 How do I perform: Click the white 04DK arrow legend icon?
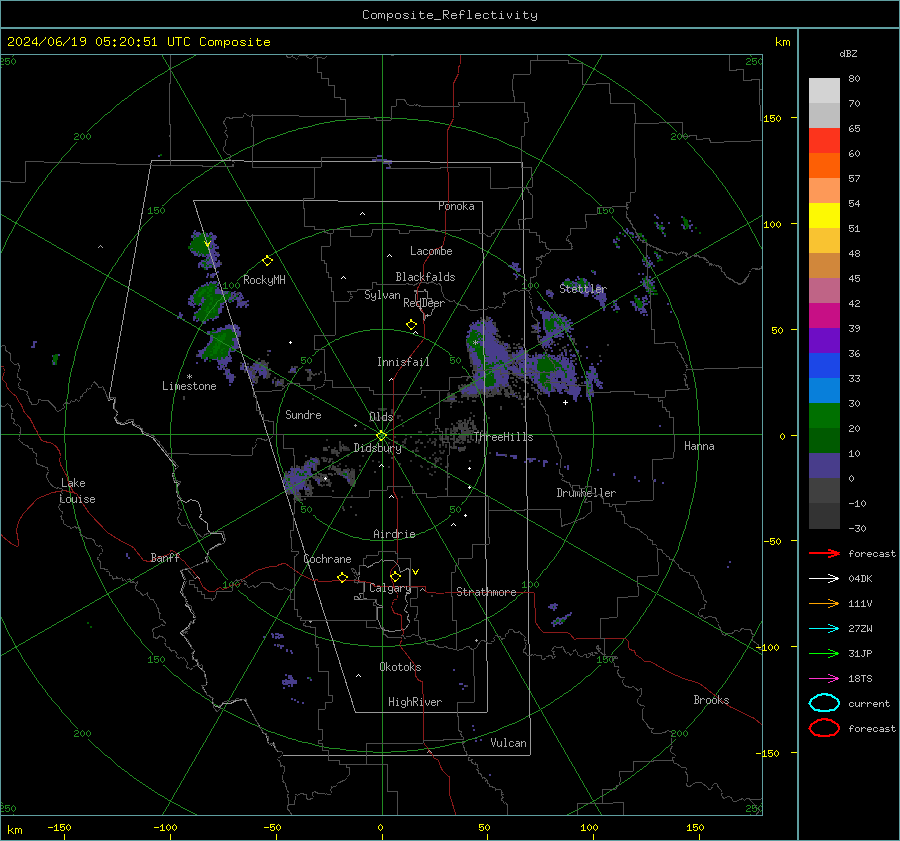tap(824, 579)
